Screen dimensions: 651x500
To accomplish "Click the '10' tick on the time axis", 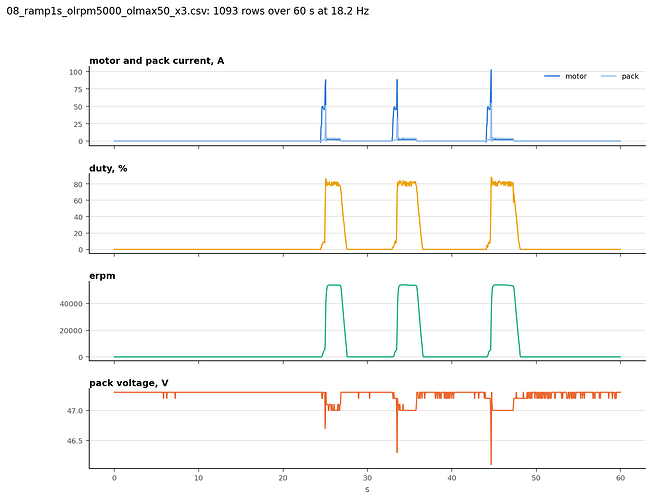I will click(x=198, y=478).
